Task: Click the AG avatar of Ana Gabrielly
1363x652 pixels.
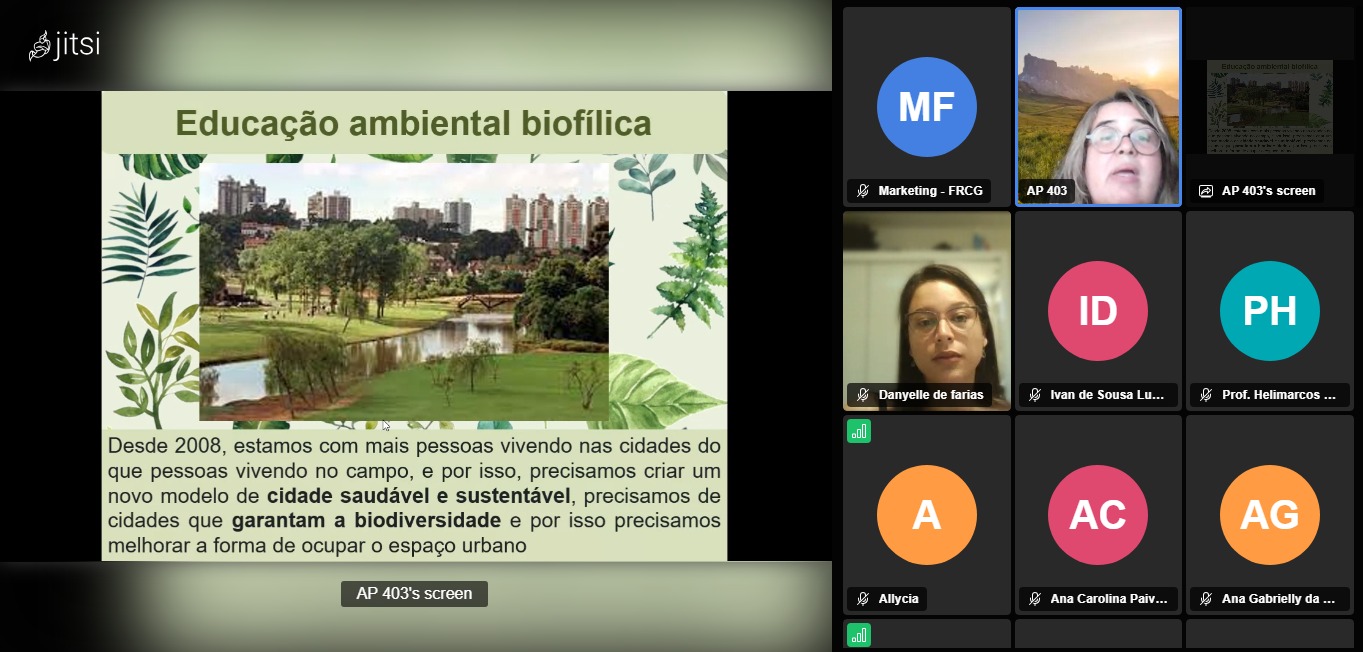Action: (x=1269, y=515)
